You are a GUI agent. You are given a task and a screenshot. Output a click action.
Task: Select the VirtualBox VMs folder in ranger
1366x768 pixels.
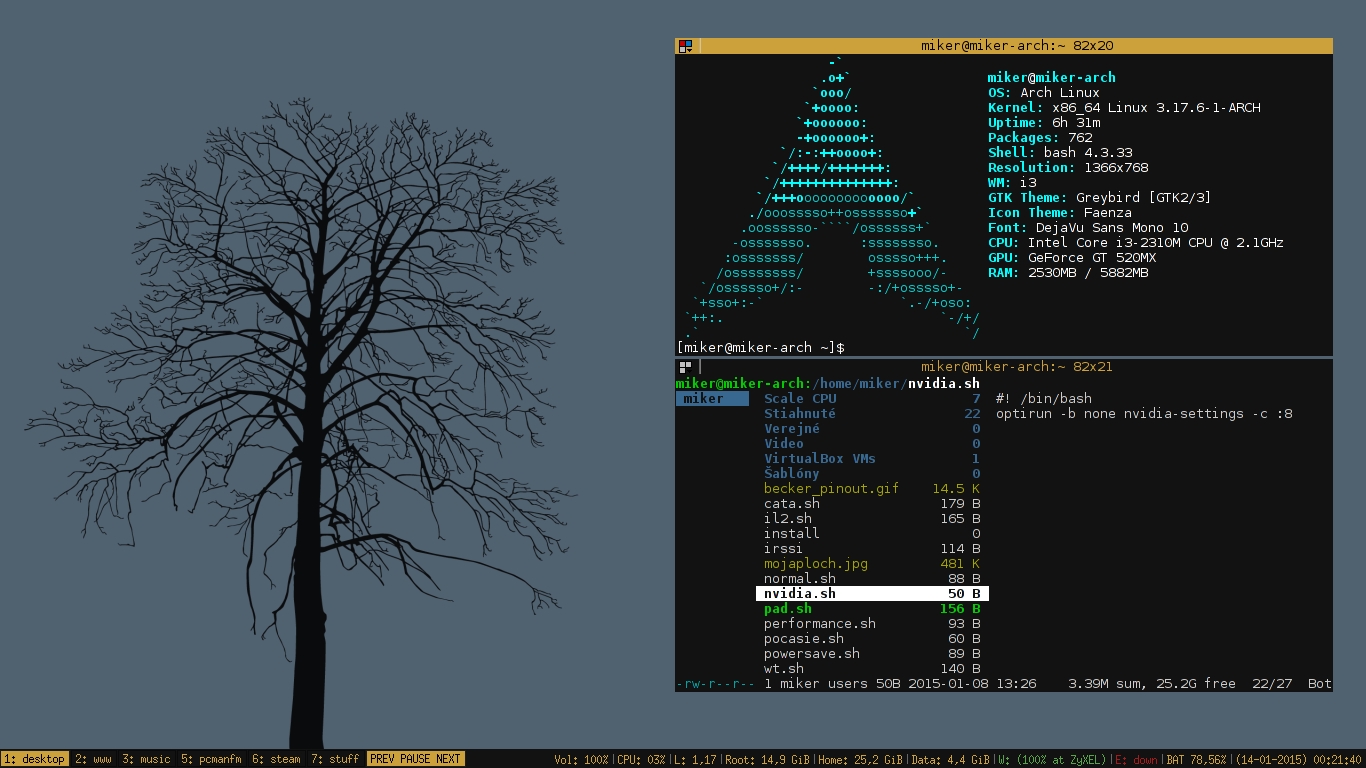pyautogui.click(x=872, y=459)
